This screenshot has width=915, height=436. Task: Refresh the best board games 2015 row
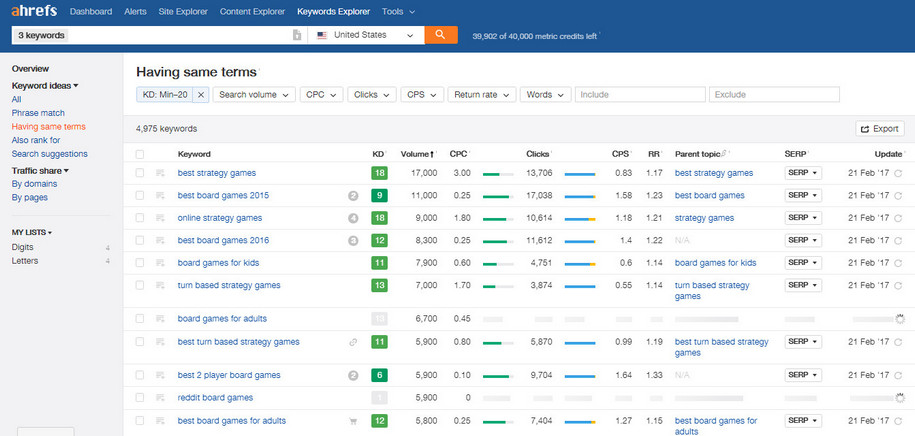pyautogui.click(x=898, y=196)
